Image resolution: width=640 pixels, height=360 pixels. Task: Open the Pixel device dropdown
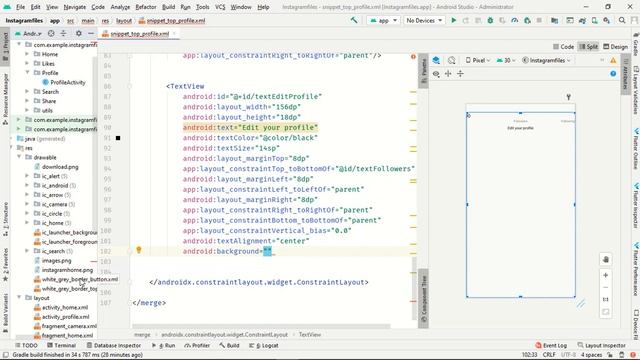478,60
